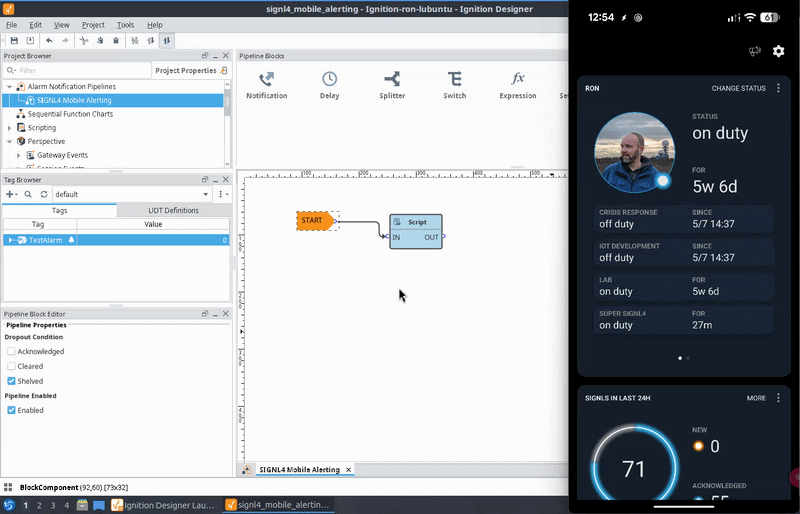Click the Tag Browser search magnifier icon
The width and height of the screenshot is (800, 514).
tap(28, 194)
